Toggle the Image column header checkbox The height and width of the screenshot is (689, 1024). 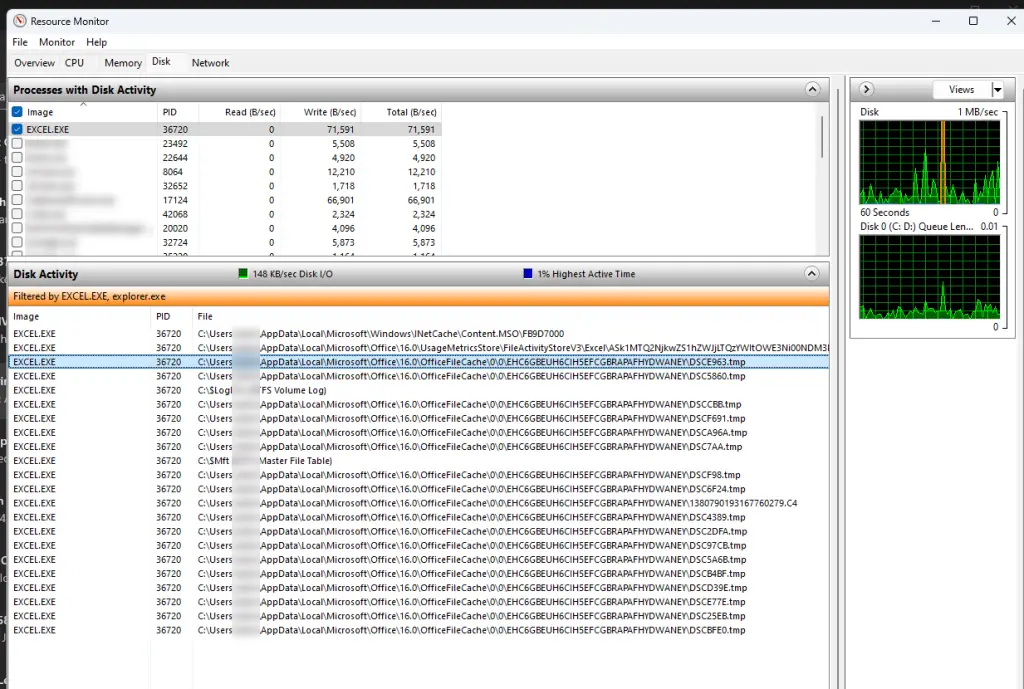(x=17, y=112)
